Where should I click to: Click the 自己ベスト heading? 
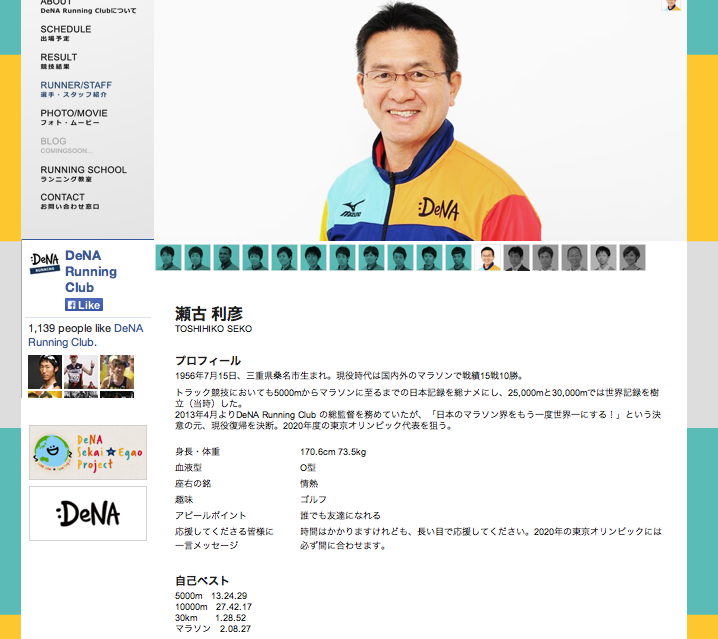tap(202, 581)
